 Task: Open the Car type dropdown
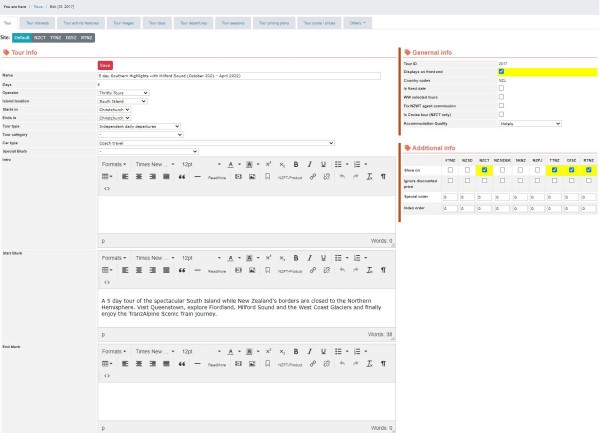216,143
